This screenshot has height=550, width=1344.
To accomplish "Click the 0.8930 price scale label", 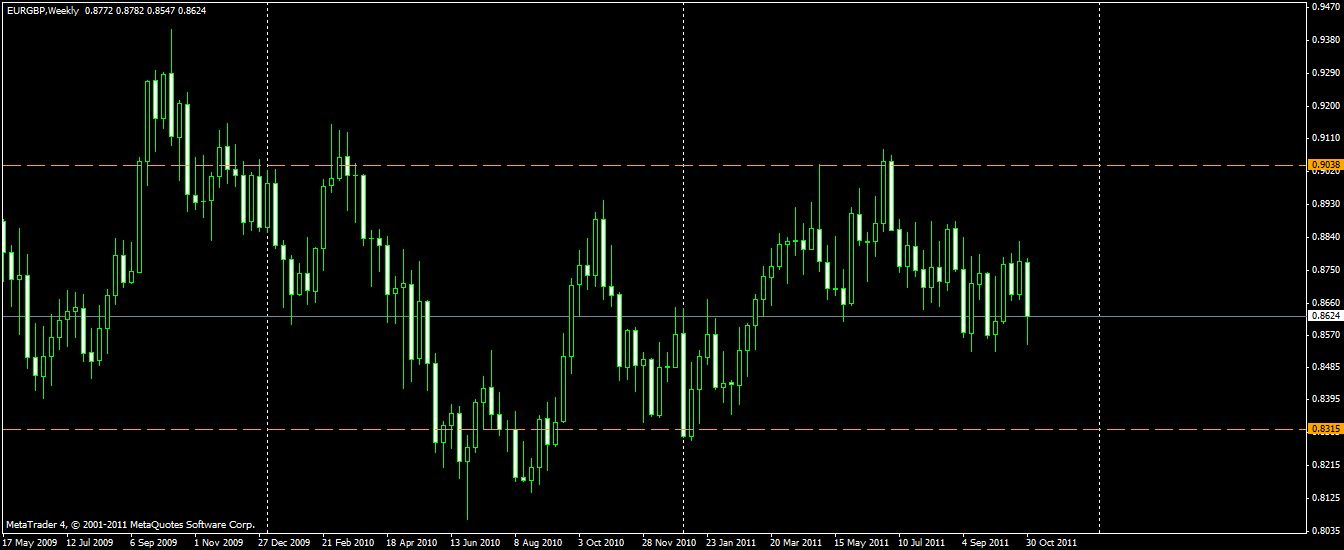I will tap(1325, 204).
